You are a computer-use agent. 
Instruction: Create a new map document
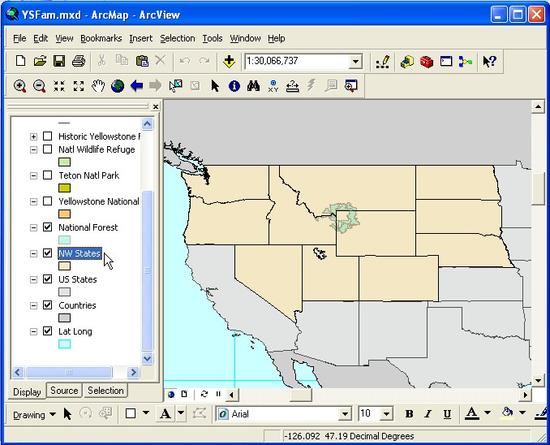pyautogui.click(x=21, y=61)
